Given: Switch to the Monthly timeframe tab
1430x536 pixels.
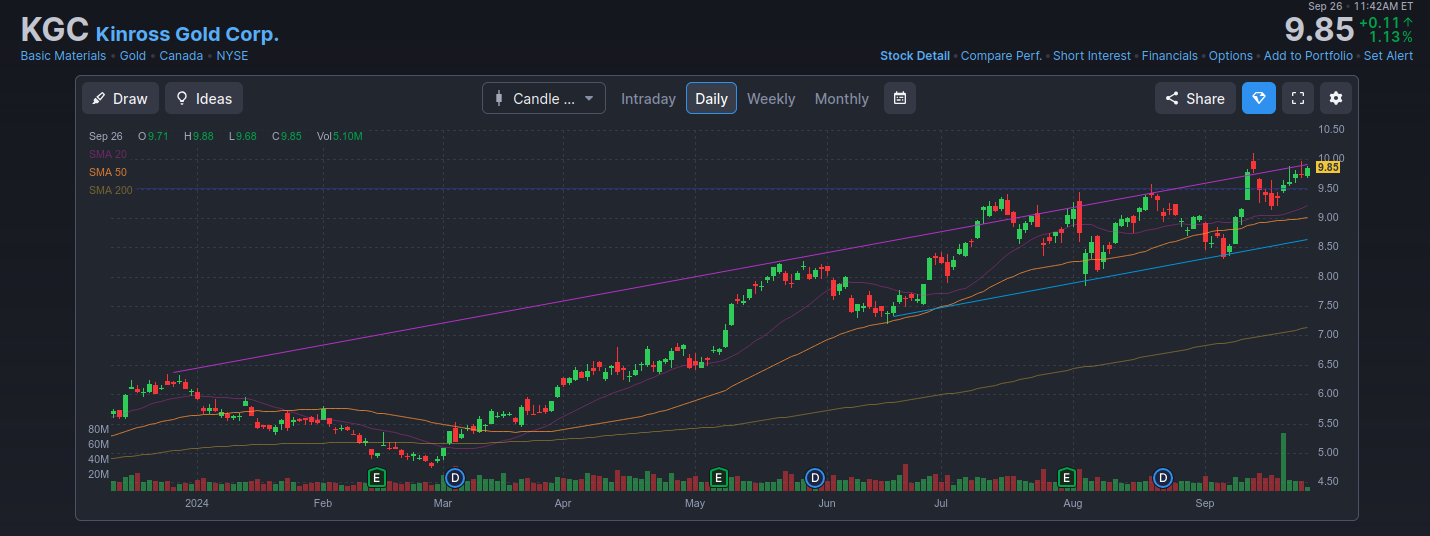Looking at the screenshot, I should click(x=841, y=98).
